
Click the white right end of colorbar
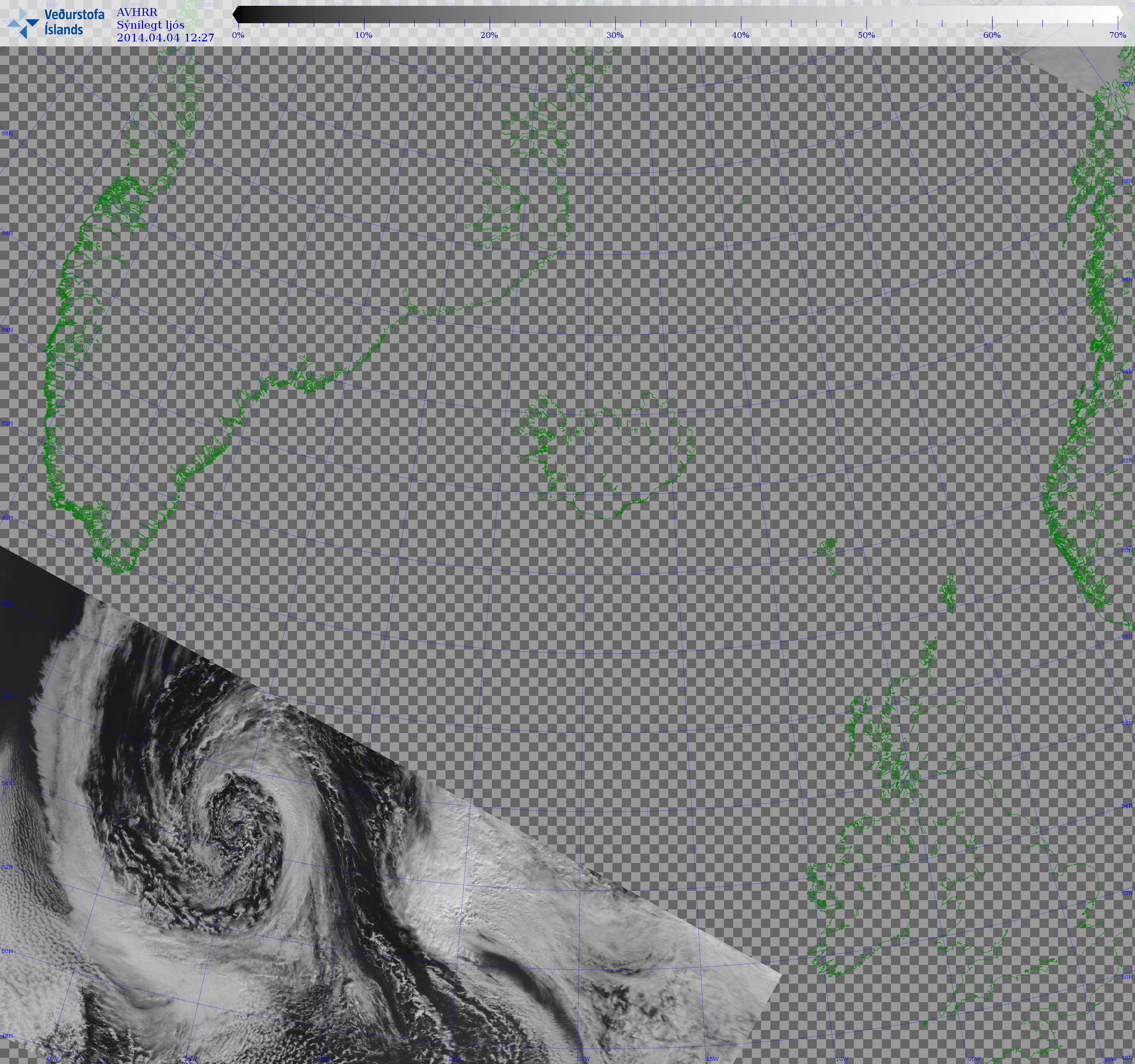(1119, 15)
